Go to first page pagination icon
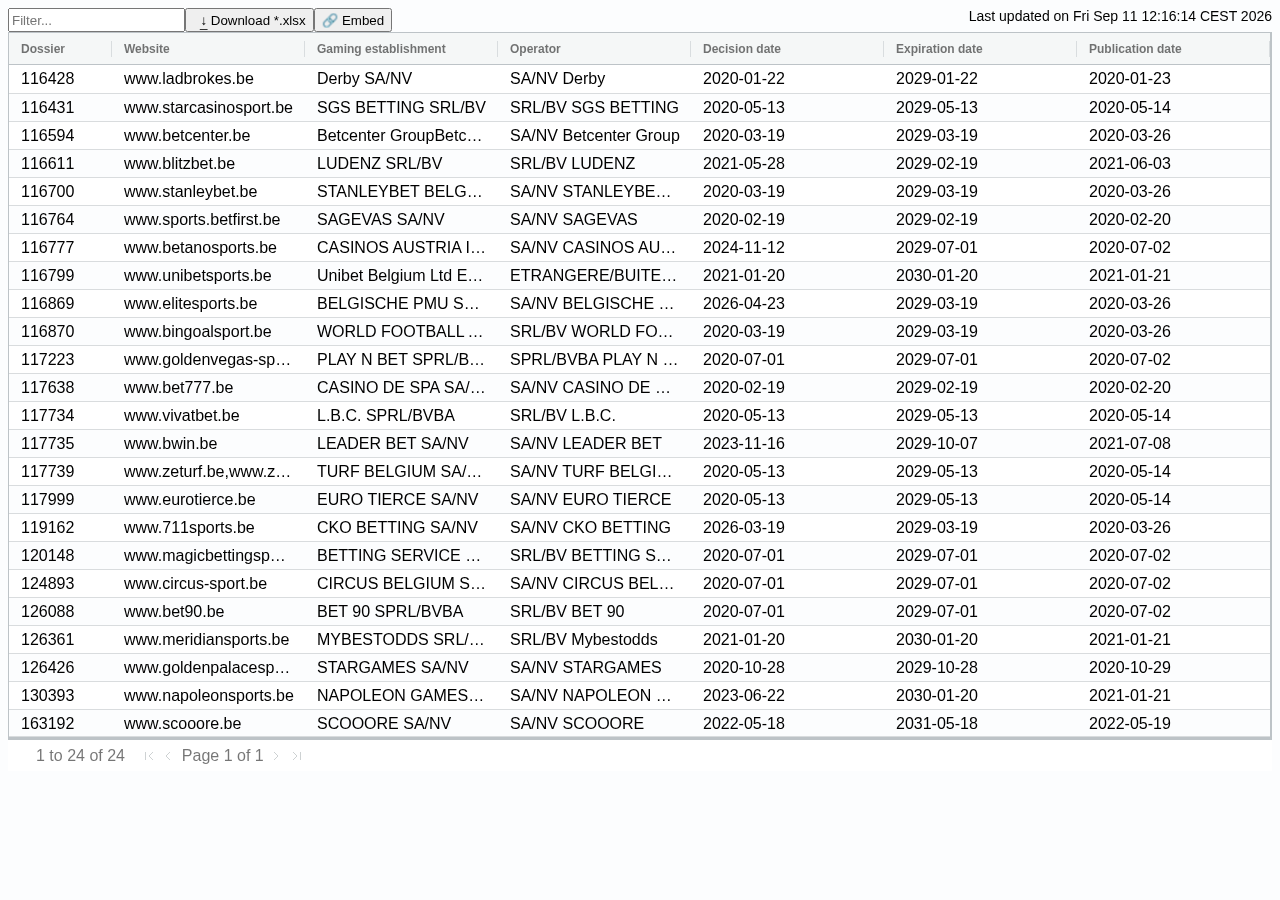This screenshot has height=900, width=1280. (x=149, y=756)
